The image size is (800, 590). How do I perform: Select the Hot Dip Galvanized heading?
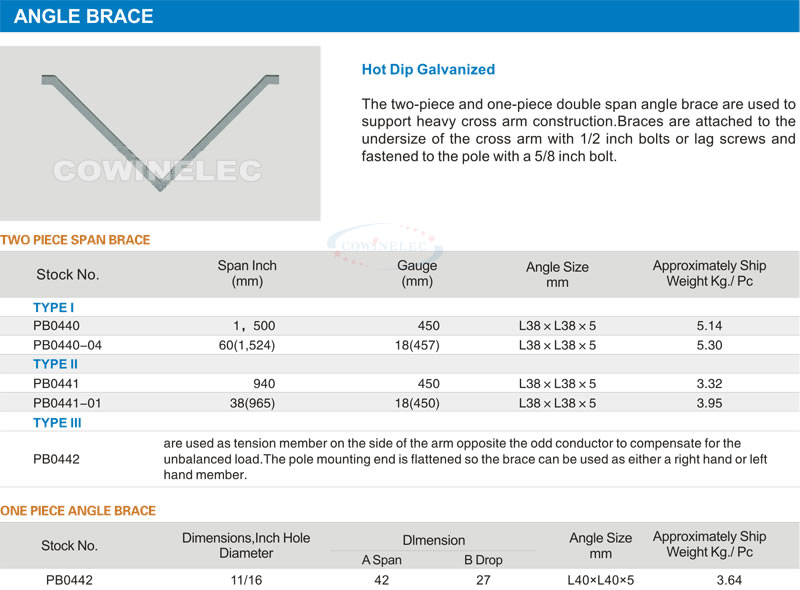pyautogui.click(x=428, y=70)
